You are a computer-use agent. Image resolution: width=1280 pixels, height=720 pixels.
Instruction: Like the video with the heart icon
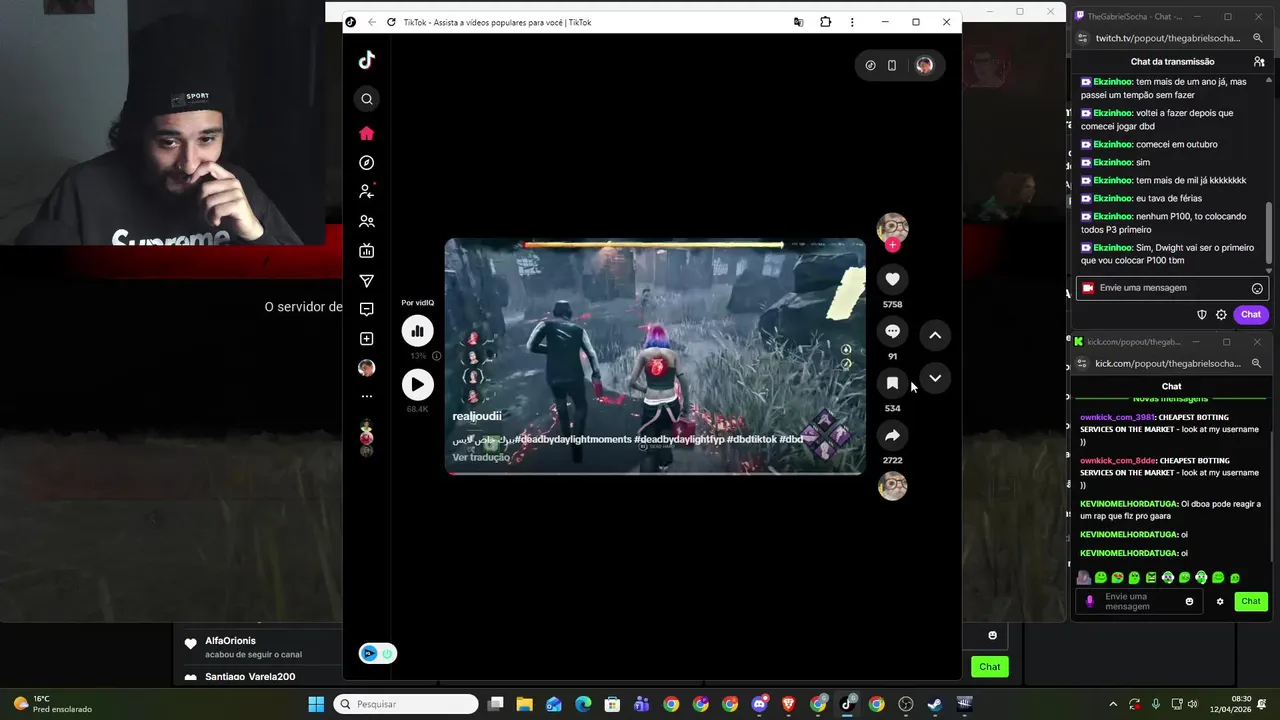click(x=893, y=279)
